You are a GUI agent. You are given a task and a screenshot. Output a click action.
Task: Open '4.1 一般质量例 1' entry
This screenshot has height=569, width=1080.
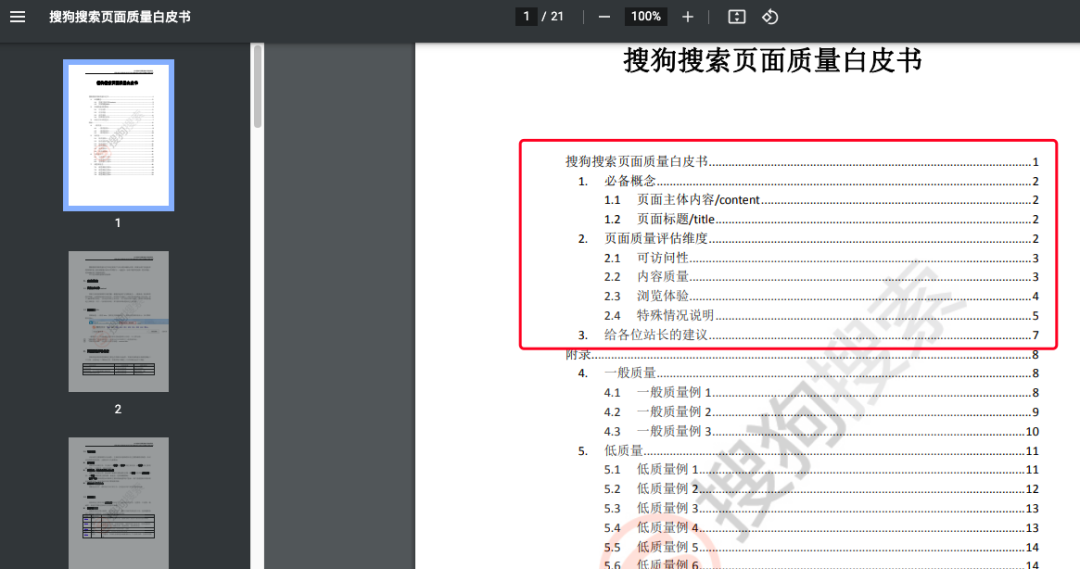point(821,393)
